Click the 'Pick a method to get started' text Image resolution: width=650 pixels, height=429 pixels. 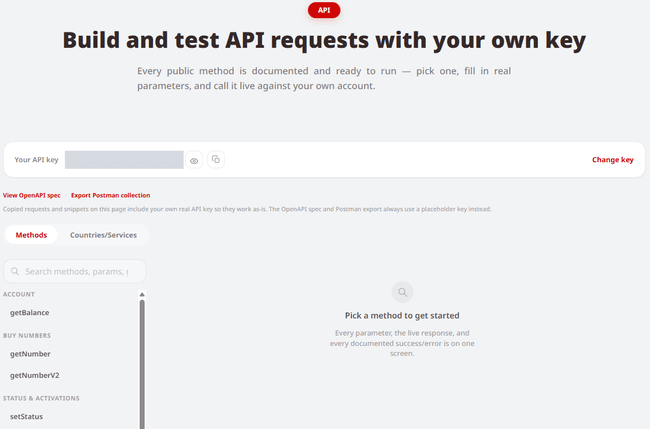coord(402,316)
